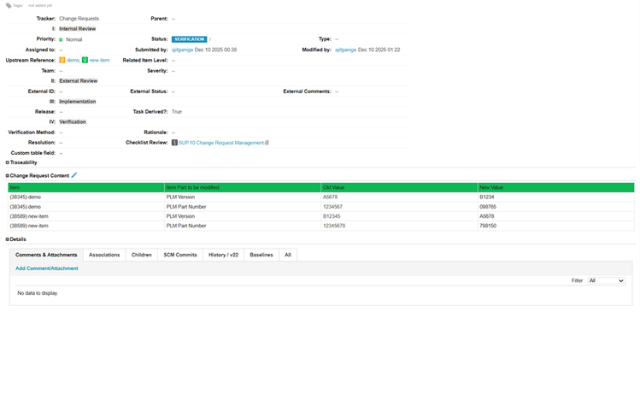
Task: Click new value 098765
Action: 488,207
